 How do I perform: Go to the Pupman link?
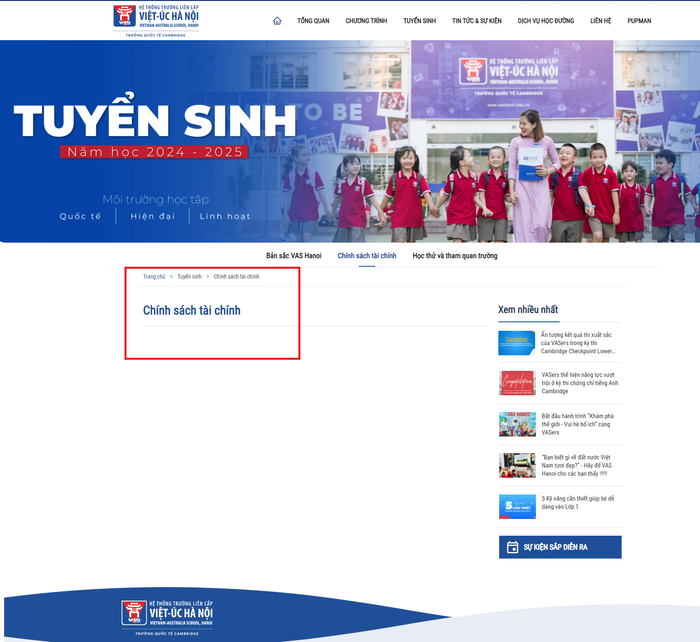point(639,21)
